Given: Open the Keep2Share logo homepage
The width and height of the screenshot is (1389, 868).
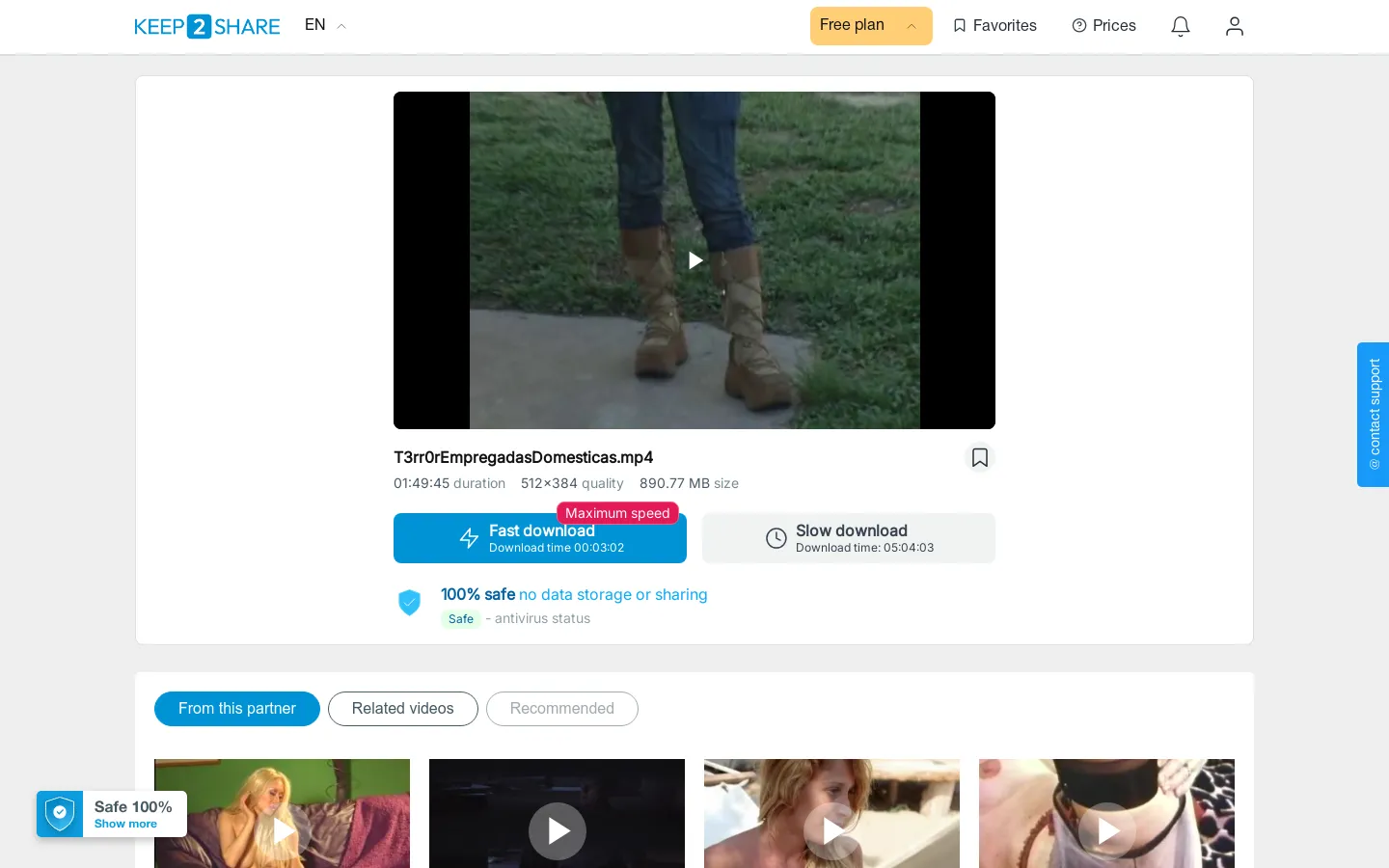Looking at the screenshot, I should coord(207,26).
